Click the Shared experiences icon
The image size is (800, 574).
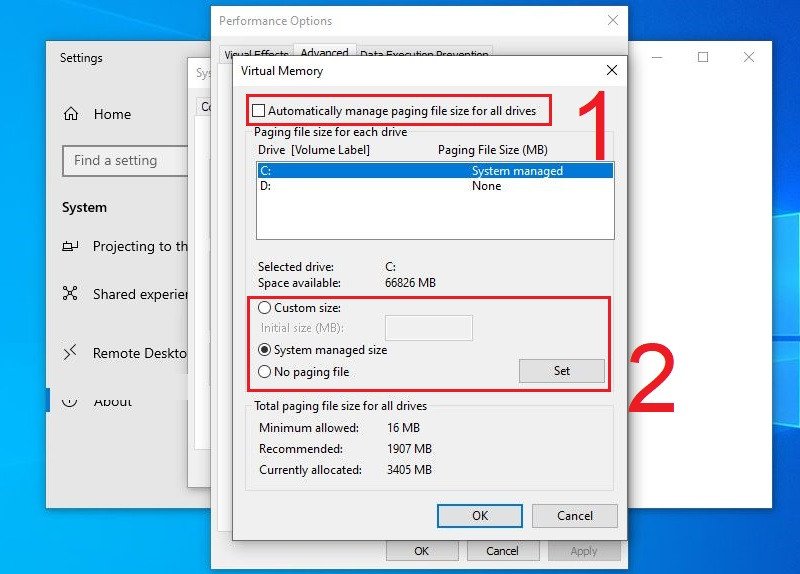coord(70,294)
